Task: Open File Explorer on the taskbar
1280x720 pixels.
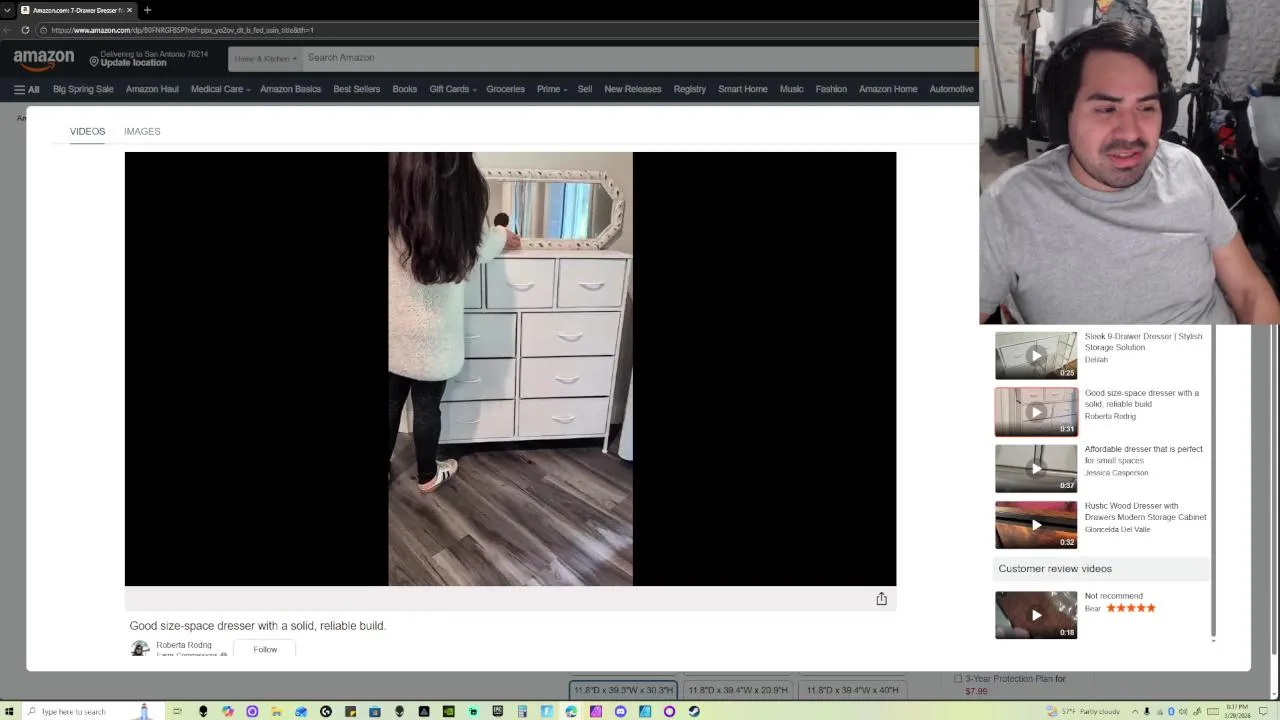Action: point(276,711)
